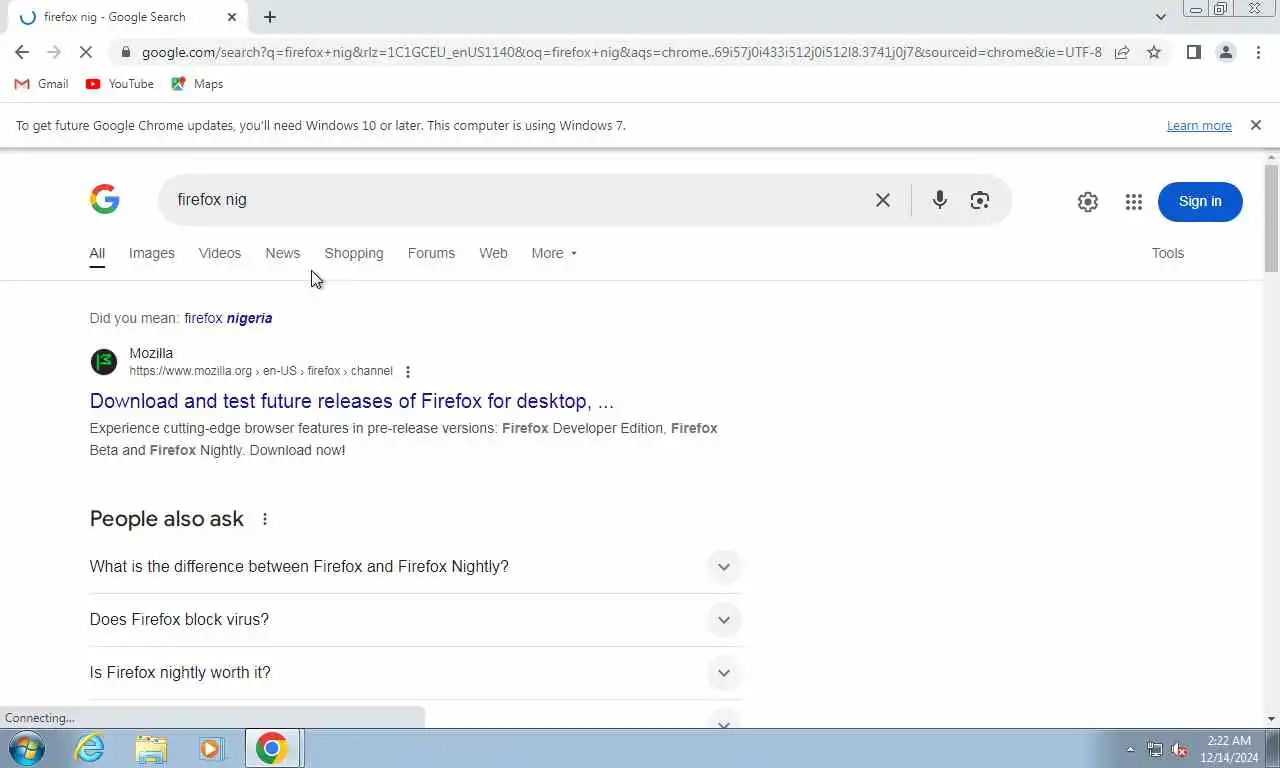
Task: Click the taskbar clock and date
Action: (1229, 749)
